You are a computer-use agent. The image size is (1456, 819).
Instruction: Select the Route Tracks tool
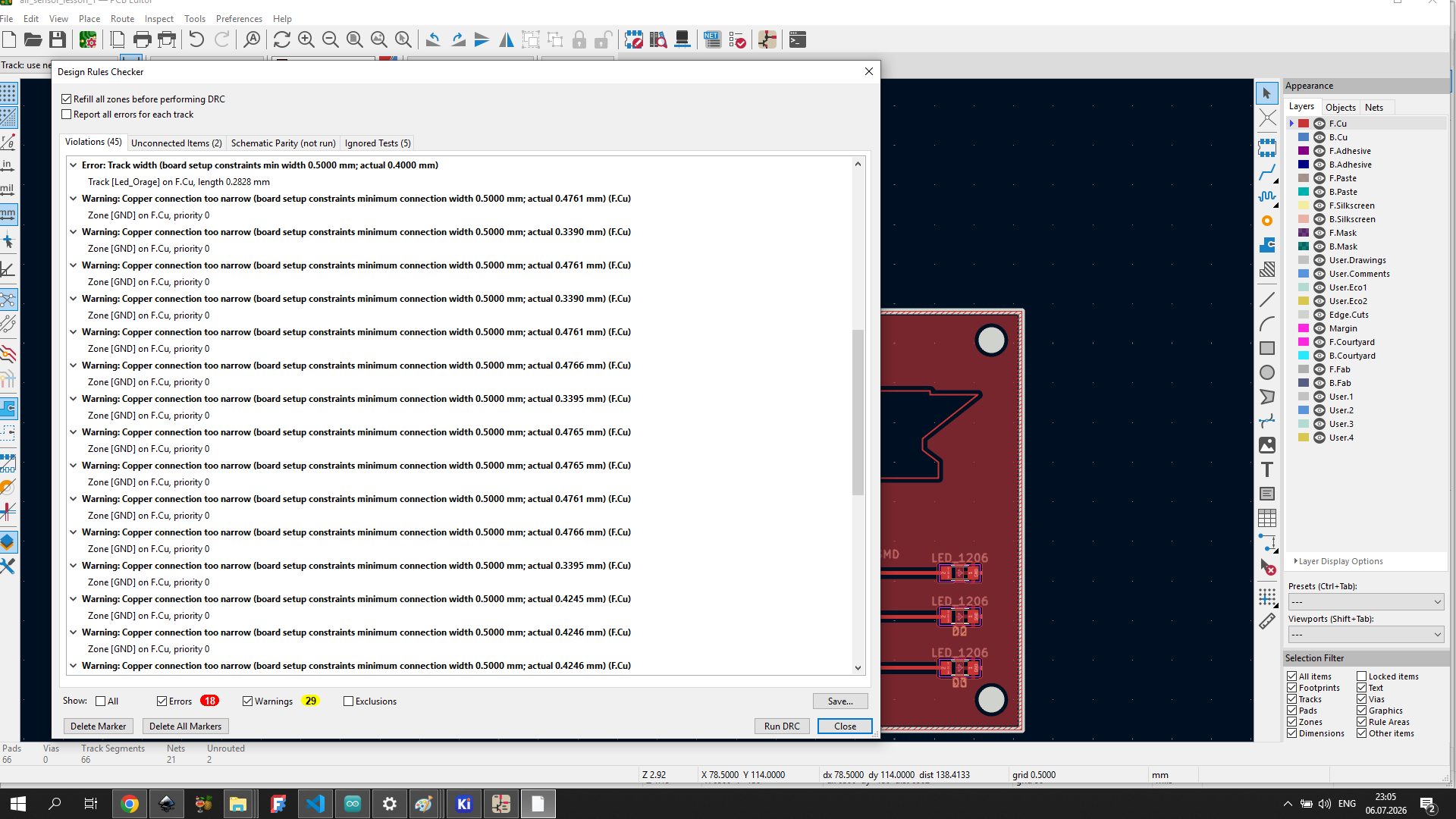1267,174
